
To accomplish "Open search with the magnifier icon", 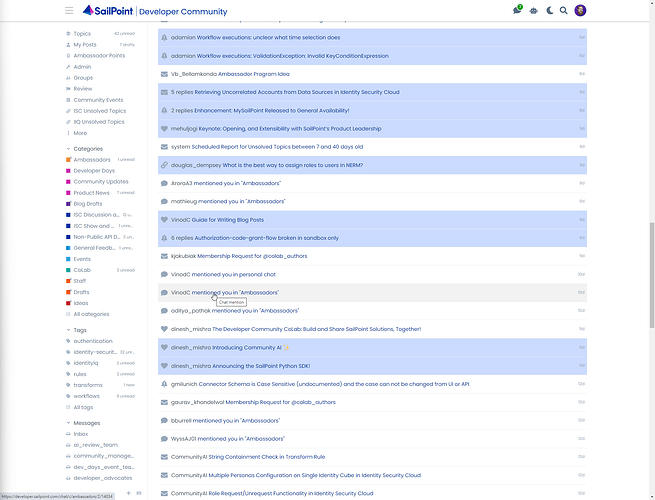I will [x=564, y=10].
